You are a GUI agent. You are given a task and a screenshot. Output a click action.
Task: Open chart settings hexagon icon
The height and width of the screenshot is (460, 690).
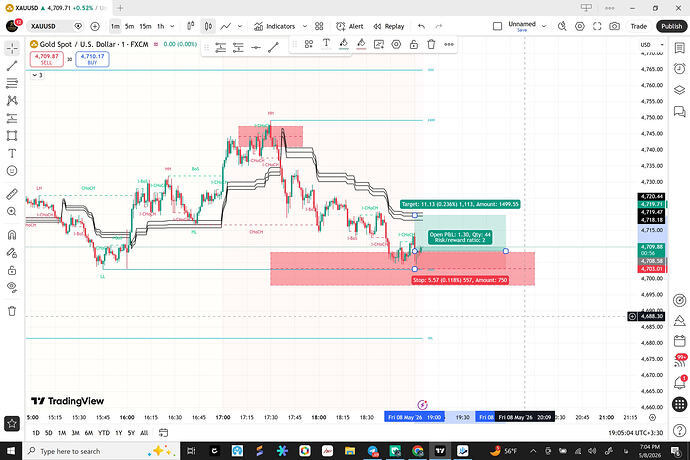[x=580, y=26]
